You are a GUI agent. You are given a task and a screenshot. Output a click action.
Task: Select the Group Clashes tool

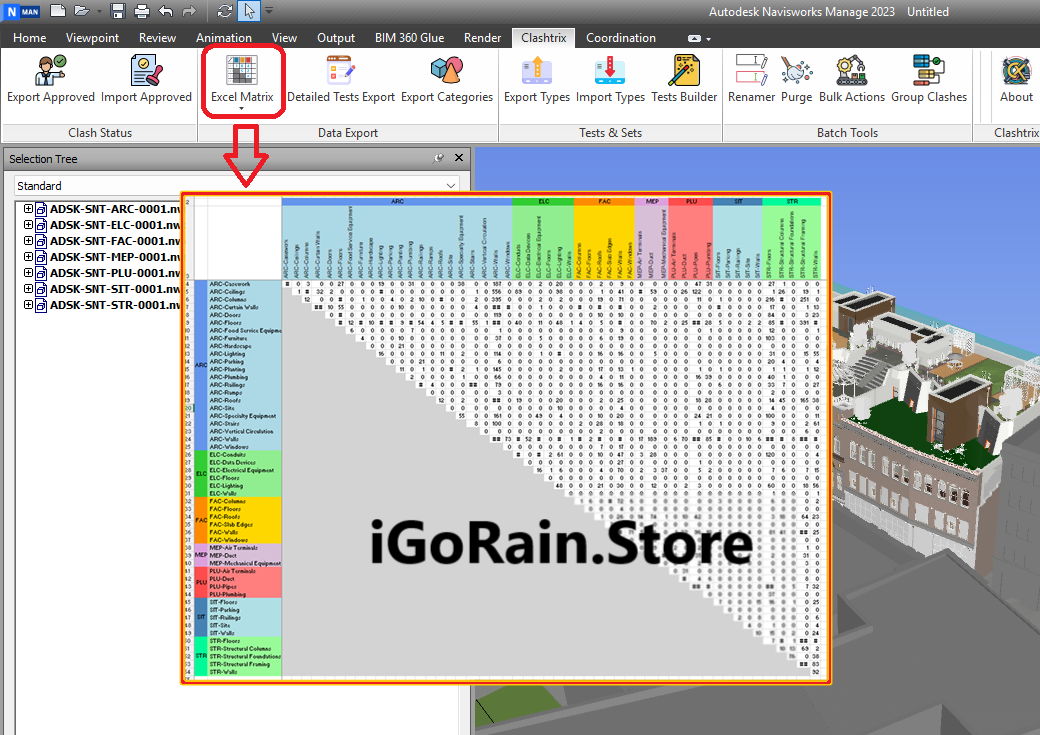(929, 78)
